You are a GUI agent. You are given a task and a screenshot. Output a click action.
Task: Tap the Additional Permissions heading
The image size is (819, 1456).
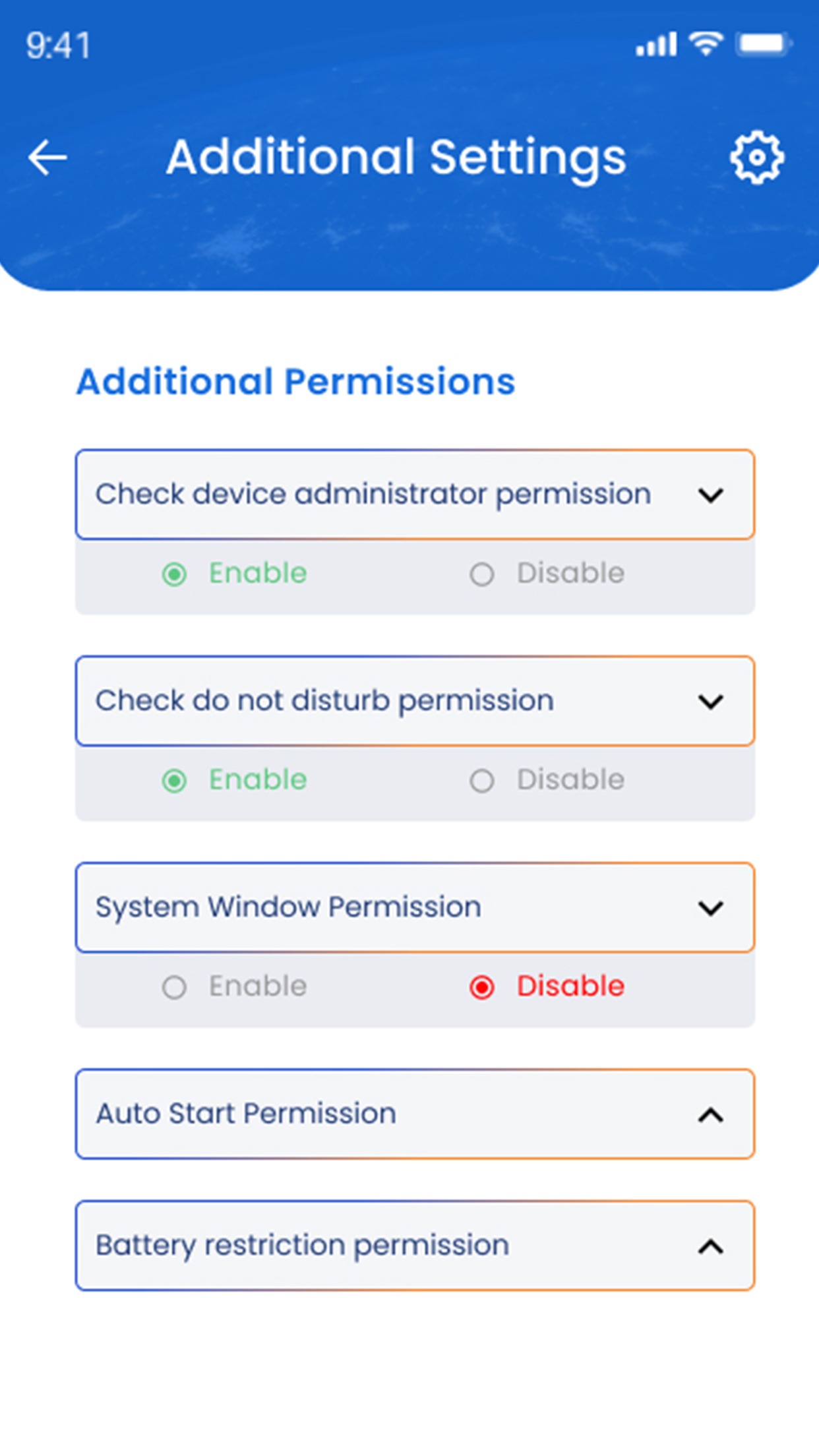click(x=295, y=382)
